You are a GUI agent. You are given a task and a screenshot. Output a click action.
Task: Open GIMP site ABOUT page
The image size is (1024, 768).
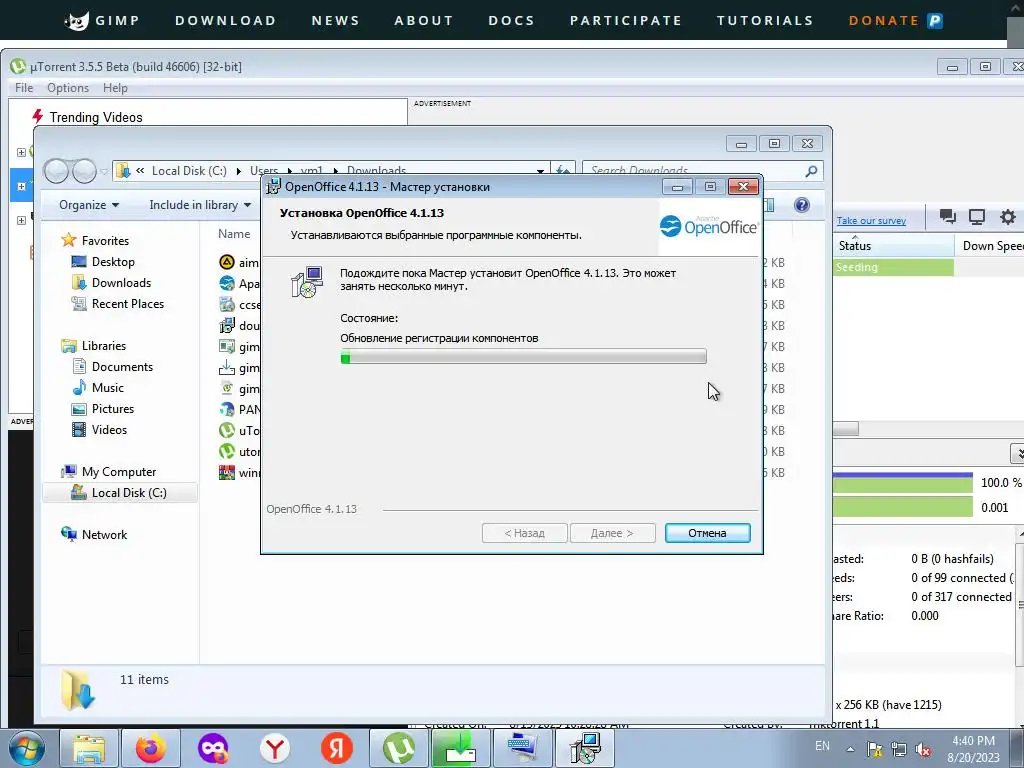point(423,21)
